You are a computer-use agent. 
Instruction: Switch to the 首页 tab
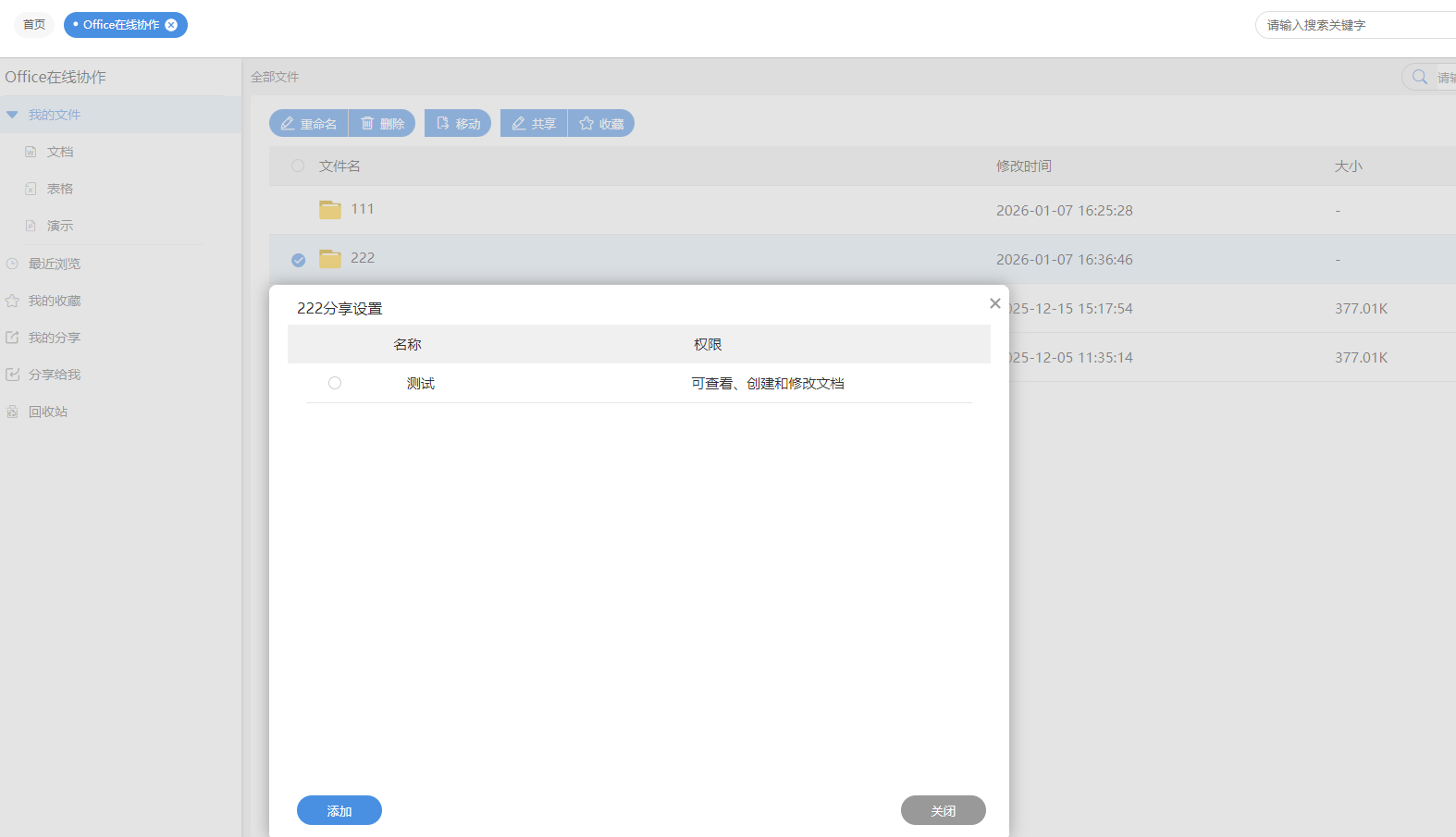click(x=34, y=25)
